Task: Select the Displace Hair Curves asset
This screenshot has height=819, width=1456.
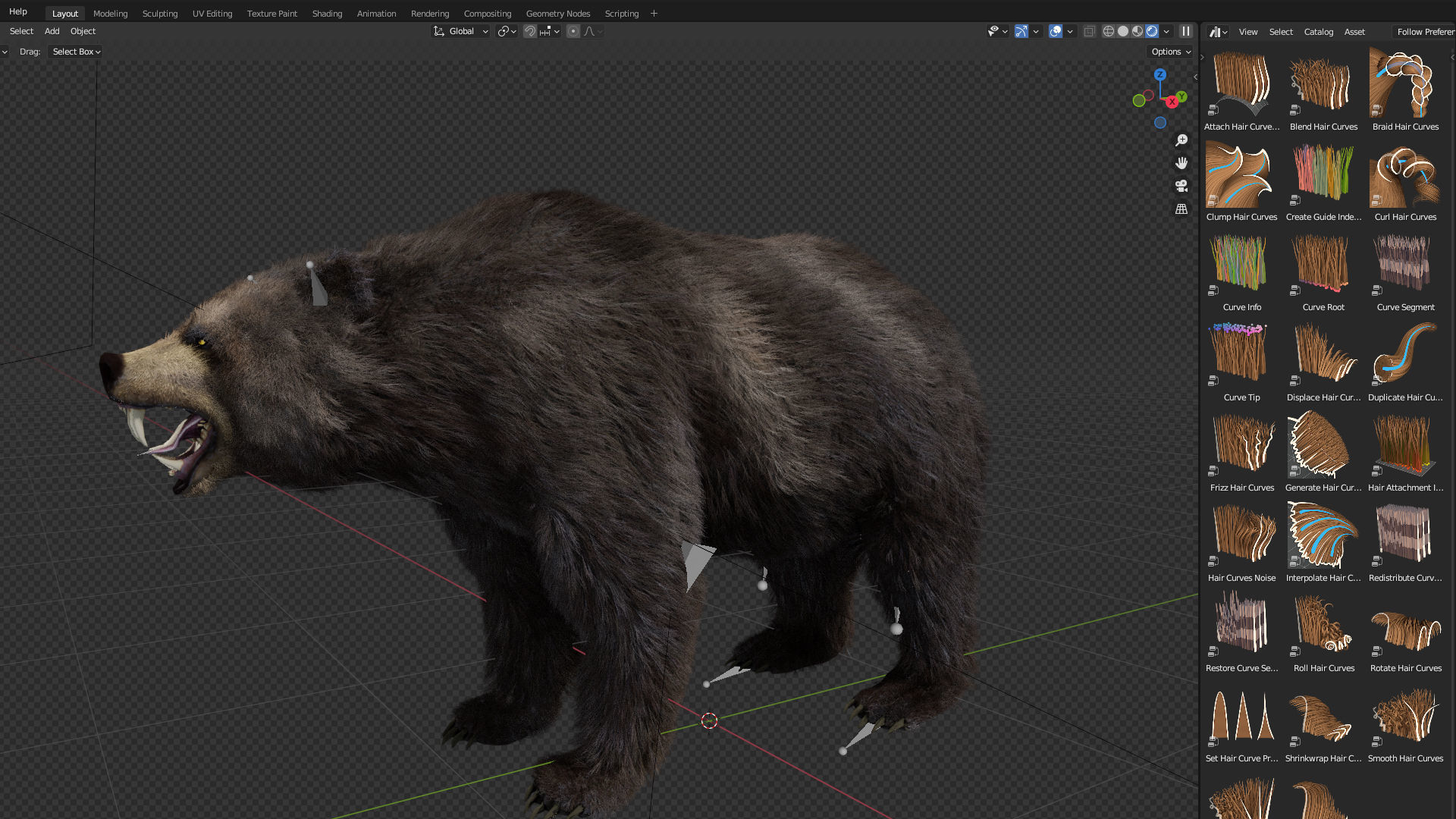Action: point(1324,360)
